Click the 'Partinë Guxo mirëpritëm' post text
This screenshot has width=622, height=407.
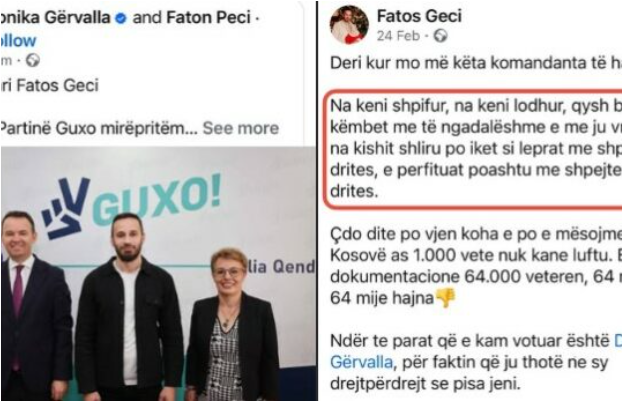[99, 128]
